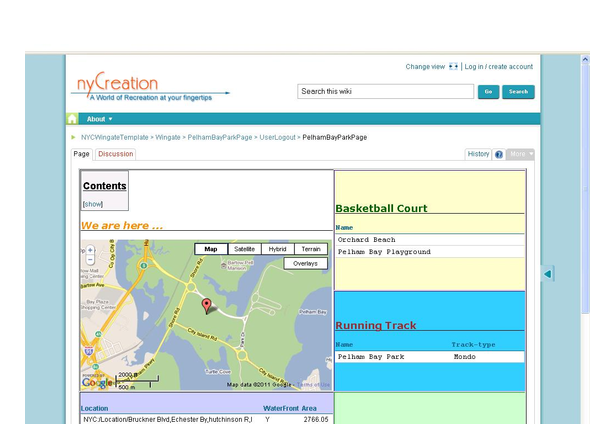The image size is (615, 424).
Task: Click the Pelham Bay Park track row
Action: (429, 357)
